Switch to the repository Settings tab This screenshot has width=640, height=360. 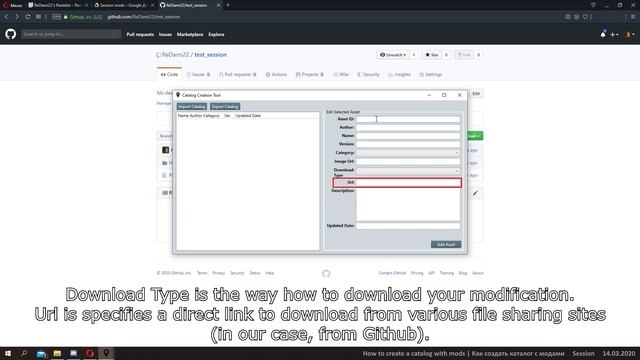click(431, 75)
